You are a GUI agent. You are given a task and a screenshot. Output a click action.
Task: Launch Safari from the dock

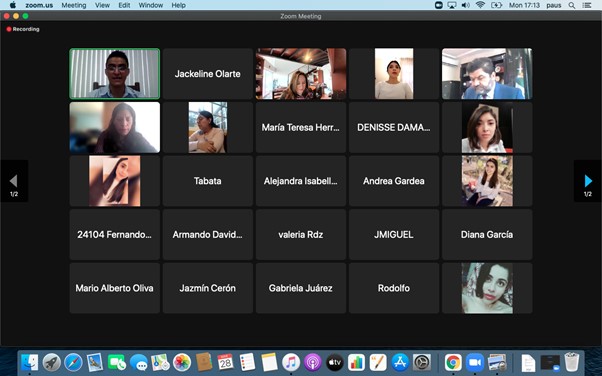pyautogui.click(x=73, y=362)
